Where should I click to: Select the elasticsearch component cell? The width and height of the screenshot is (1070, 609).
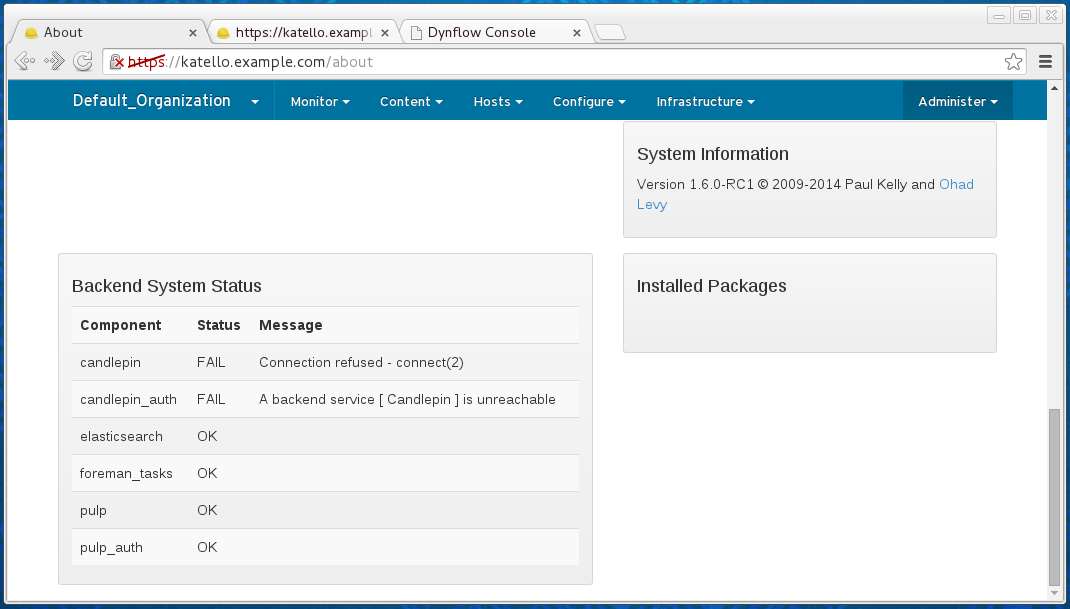(121, 436)
